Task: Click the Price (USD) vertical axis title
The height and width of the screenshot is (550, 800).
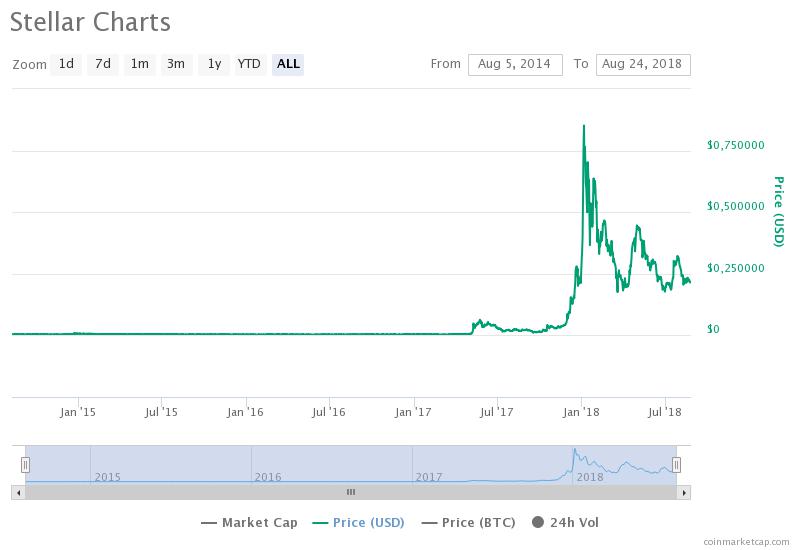Action: pos(779,212)
